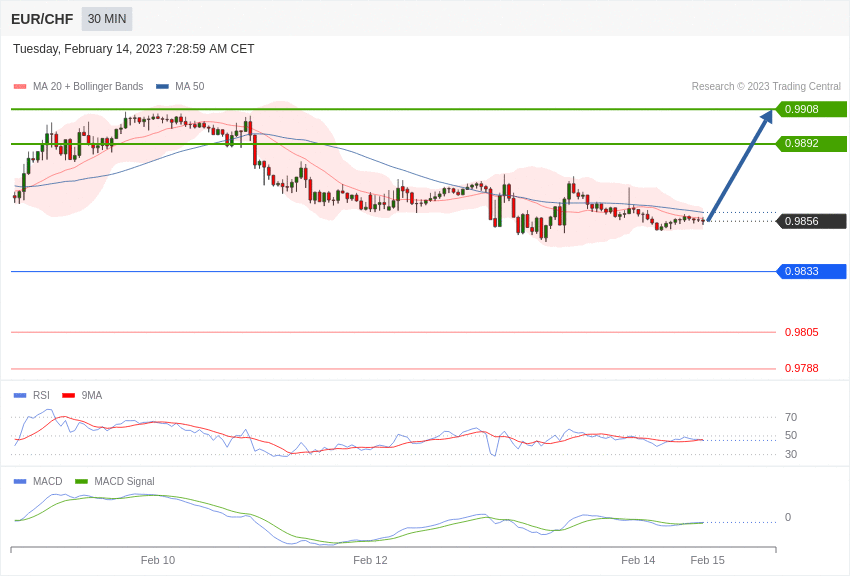
Task: Click the 9MA legend label
Action: pos(92,396)
